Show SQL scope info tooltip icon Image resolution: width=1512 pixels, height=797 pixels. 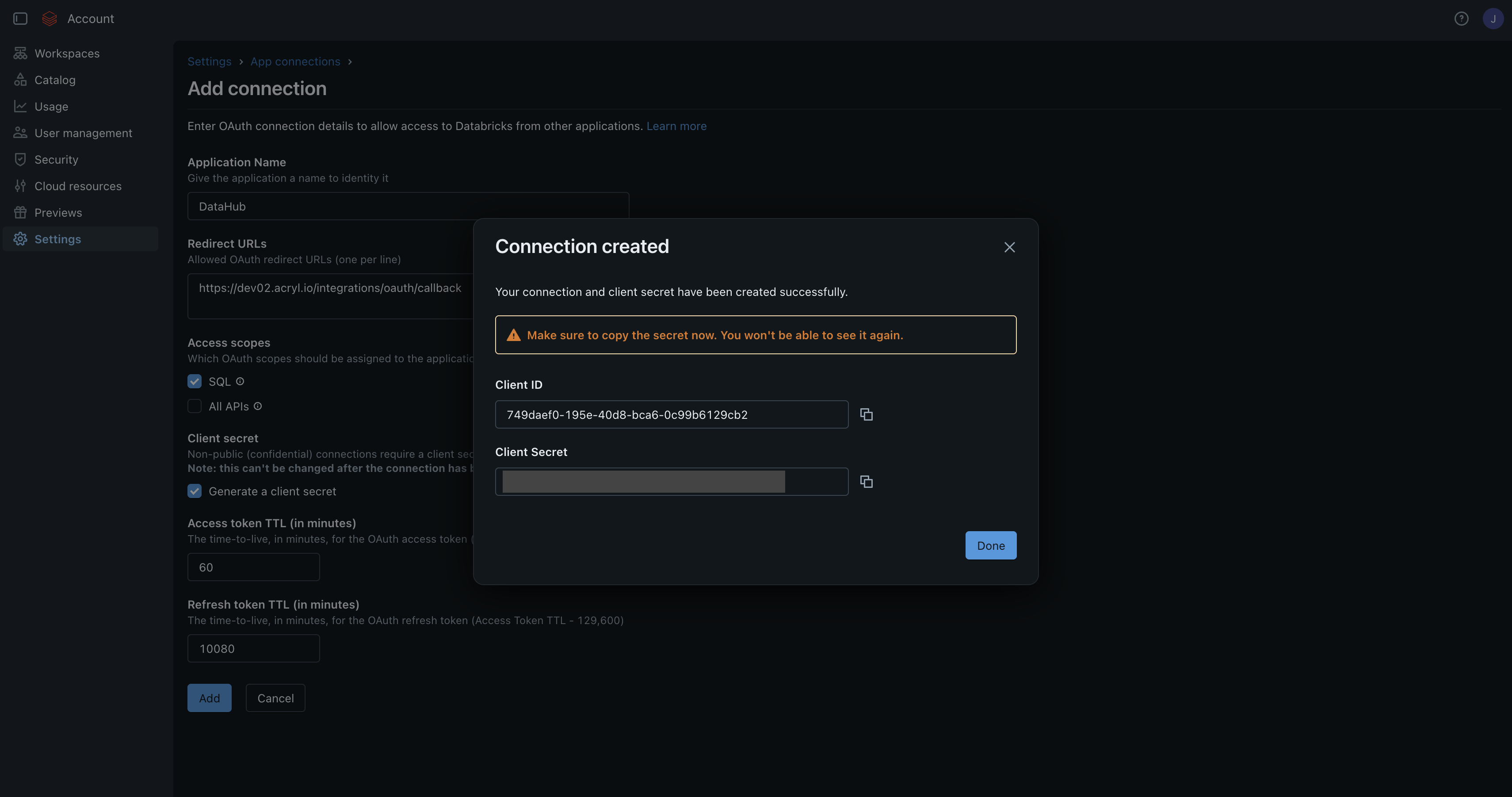pos(240,381)
